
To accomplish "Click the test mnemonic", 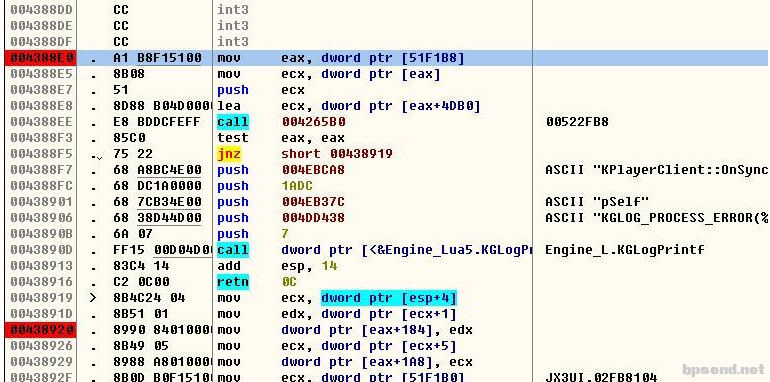I will coord(233,137).
